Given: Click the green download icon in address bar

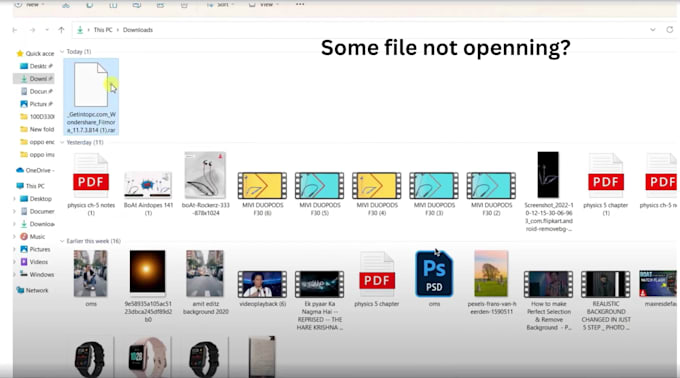Looking at the screenshot, I should point(80,30).
